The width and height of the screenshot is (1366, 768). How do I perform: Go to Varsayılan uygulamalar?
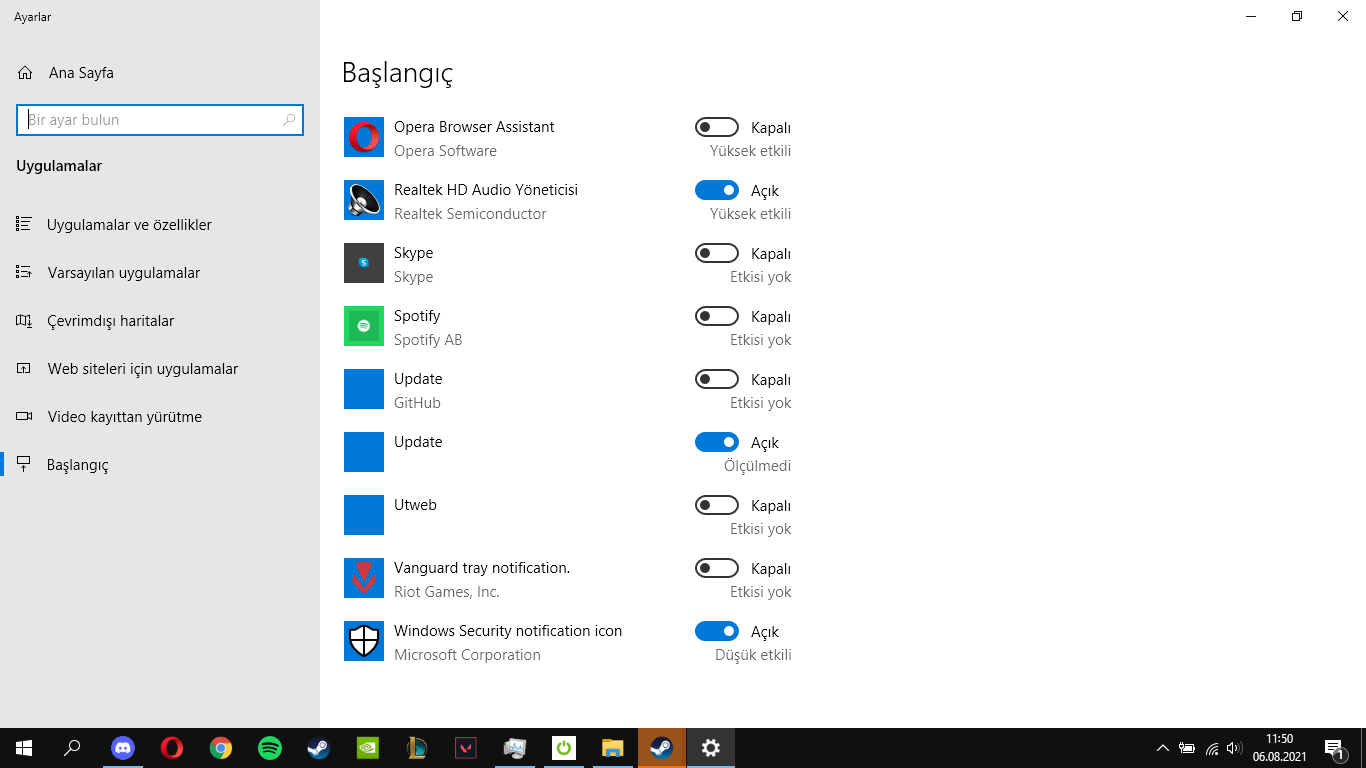tap(160, 273)
